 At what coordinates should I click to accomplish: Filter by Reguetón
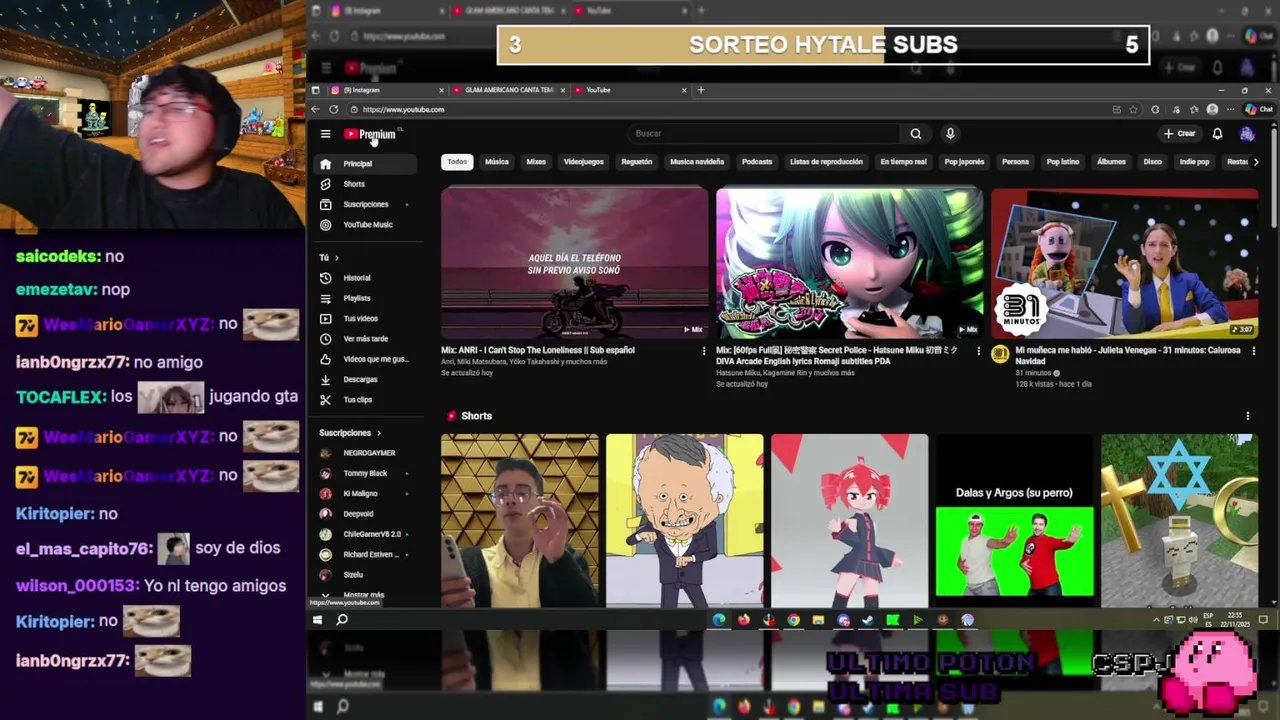636,162
